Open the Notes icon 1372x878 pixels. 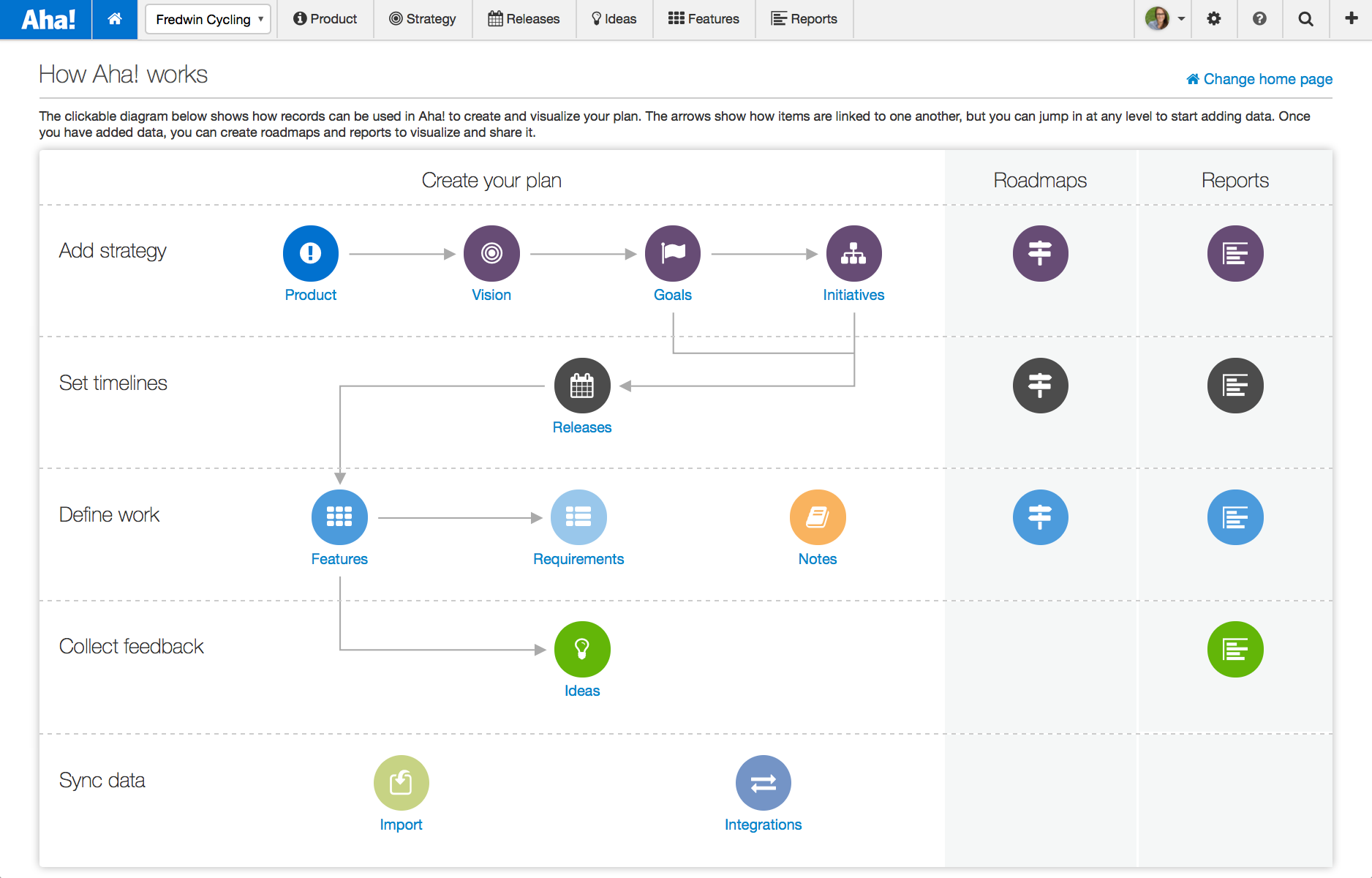tap(817, 517)
